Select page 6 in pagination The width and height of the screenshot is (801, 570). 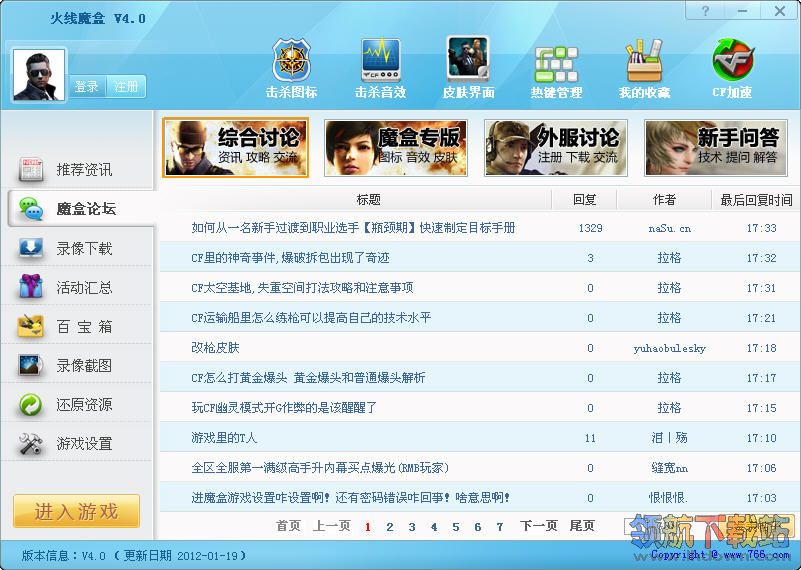(478, 527)
